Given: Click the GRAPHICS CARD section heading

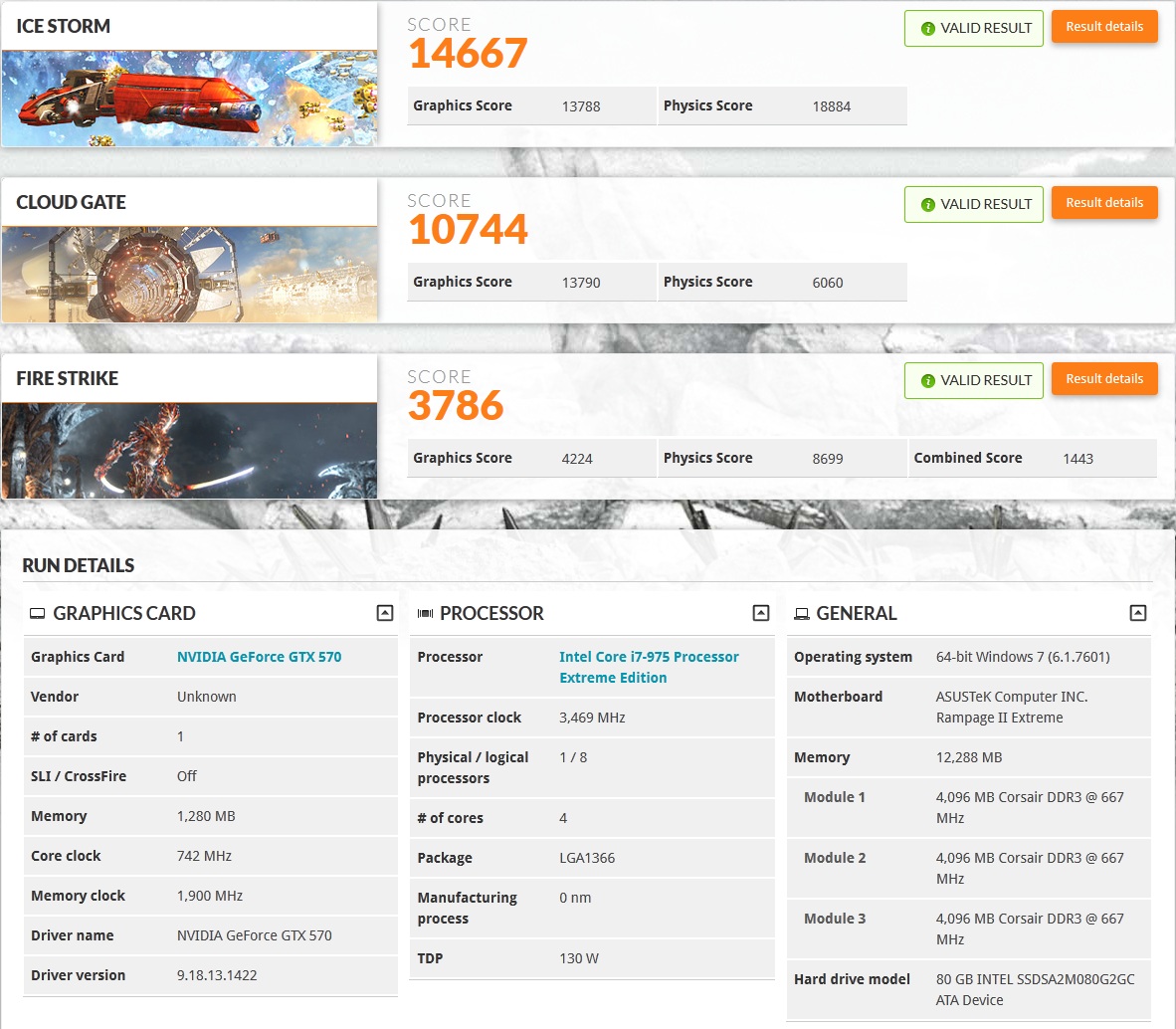Looking at the screenshot, I should [124, 613].
